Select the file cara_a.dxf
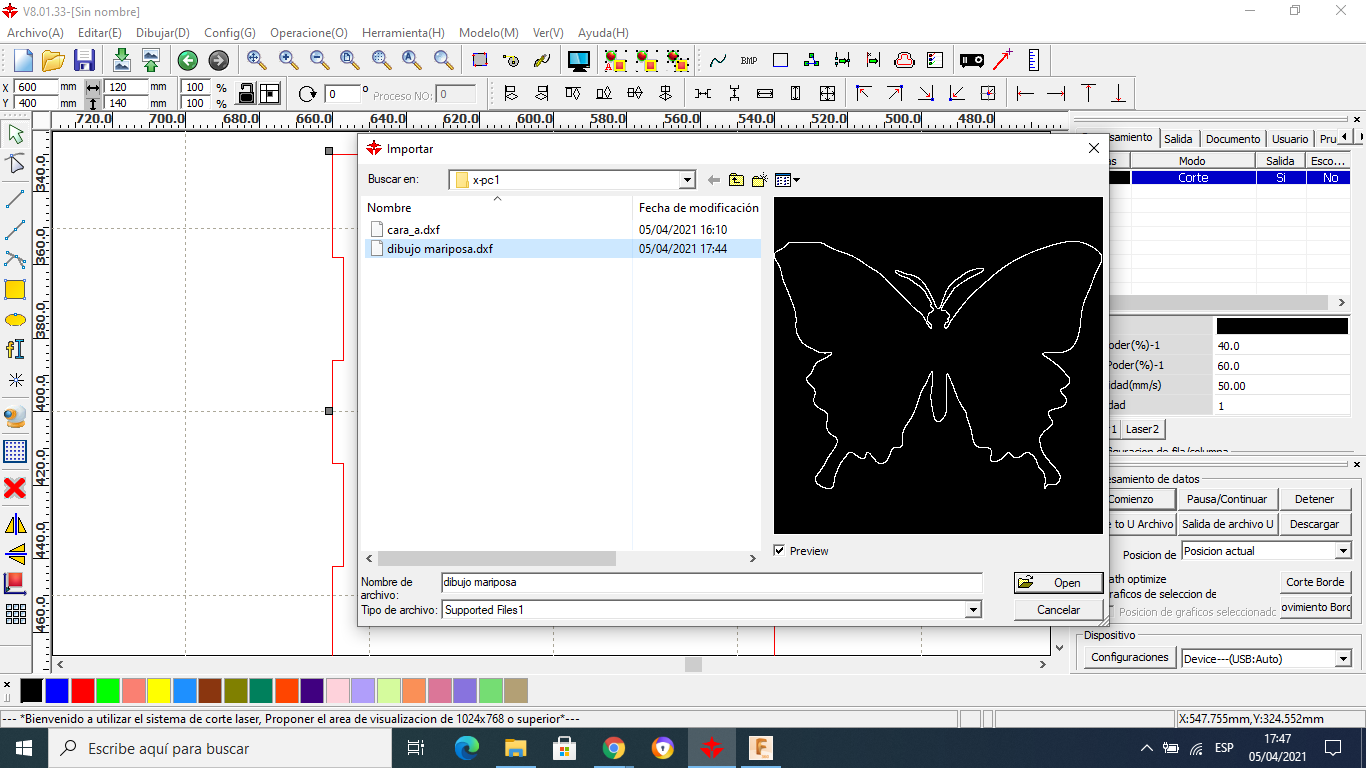The width and height of the screenshot is (1366, 768). pyautogui.click(x=413, y=230)
